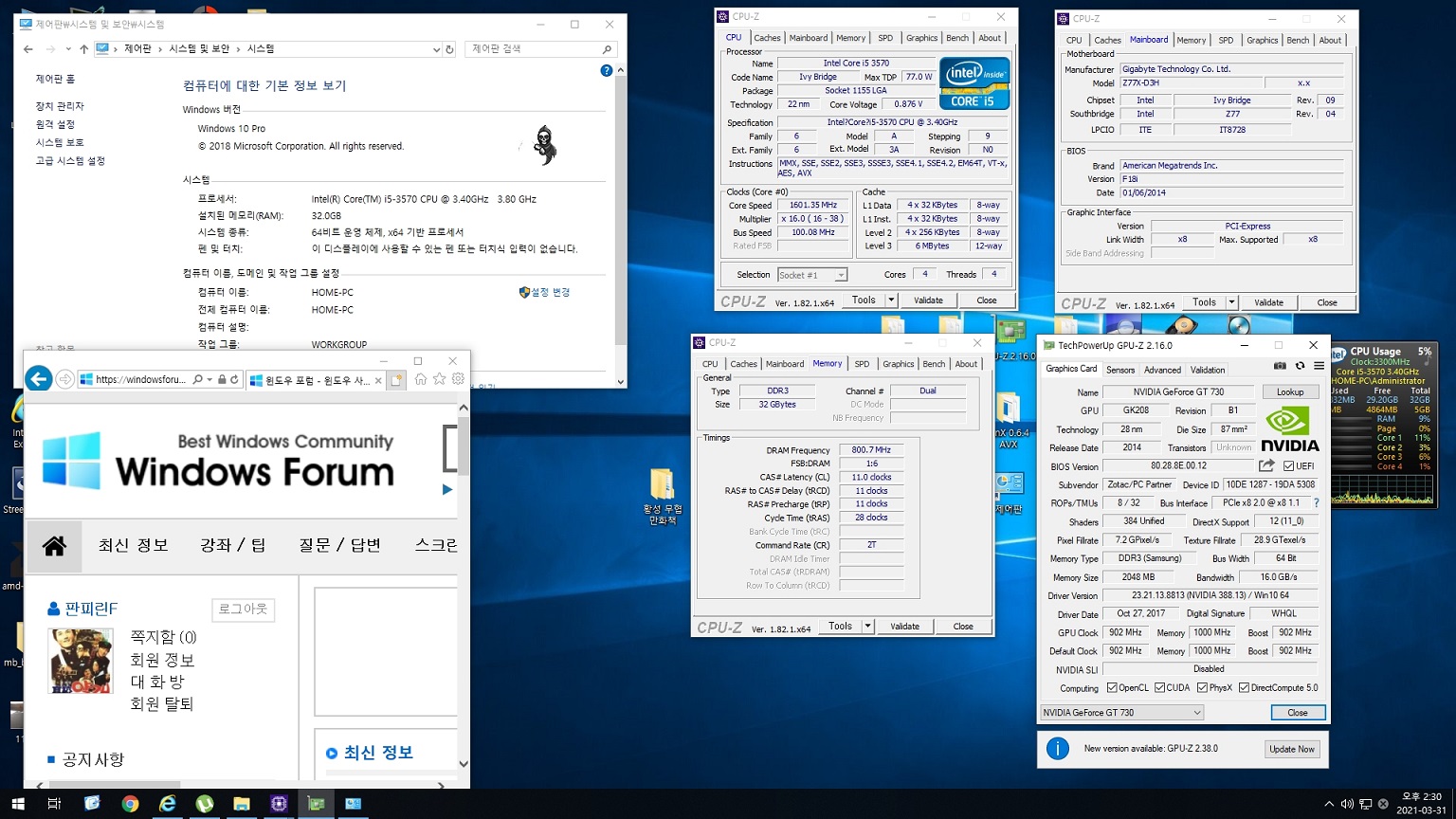
Task: Open Socket #1 selection dropdown in CPU-Z
Action: pyautogui.click(x=811, y=275)
